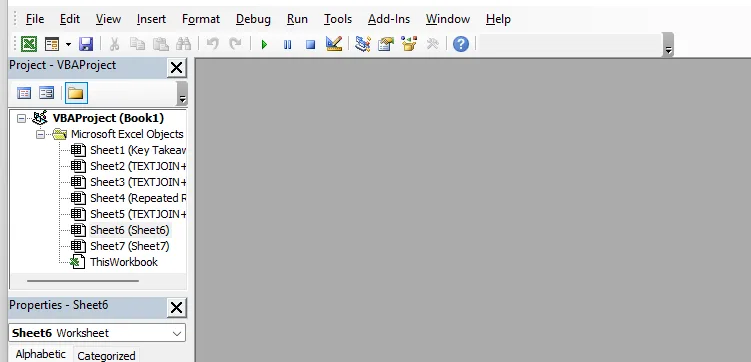Open Find with the binoculars icon
Screen dimensions: 751x362
pyautogui.click(x=183, y=44)
